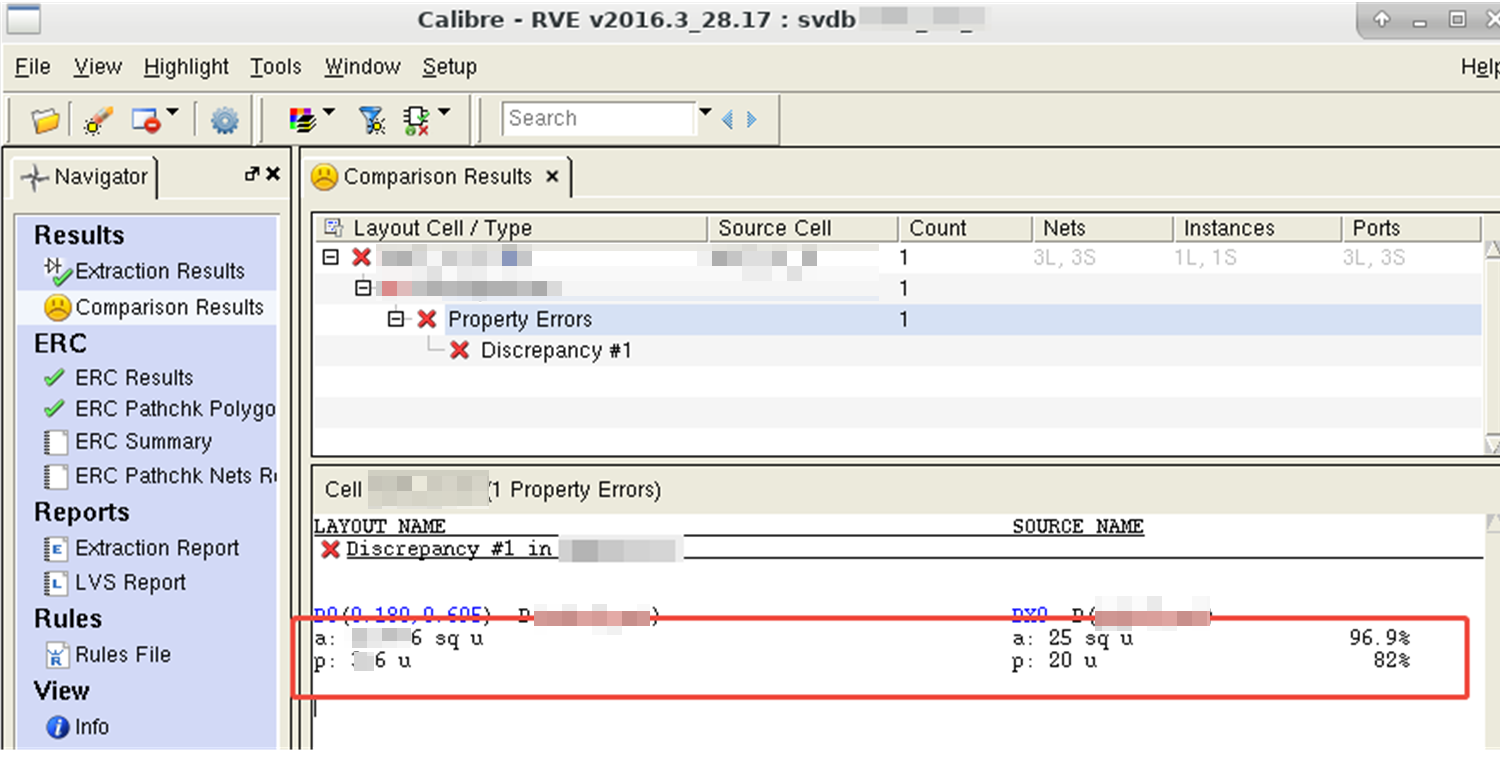Open dropdown arrow beside chip check icon
The image size is (1500, 757).
444,113
